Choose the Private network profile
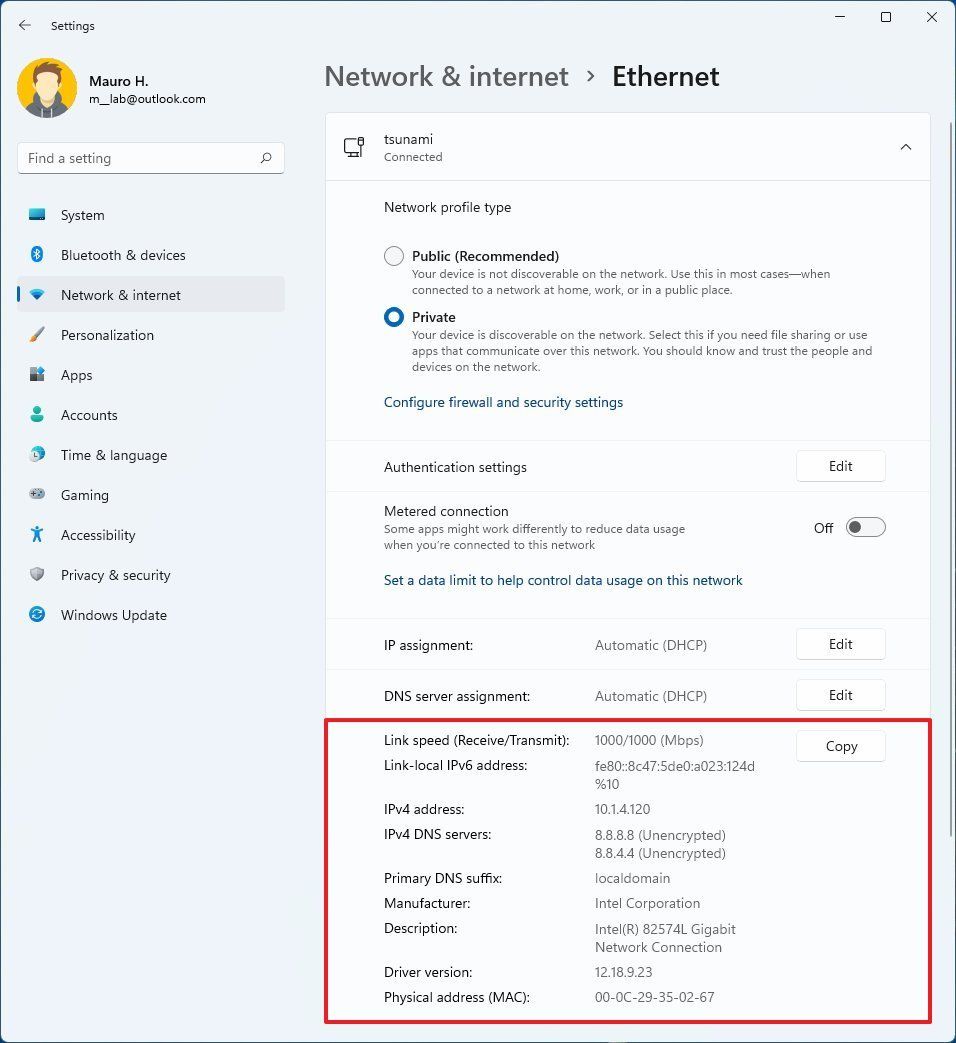 tap(393, 316)
